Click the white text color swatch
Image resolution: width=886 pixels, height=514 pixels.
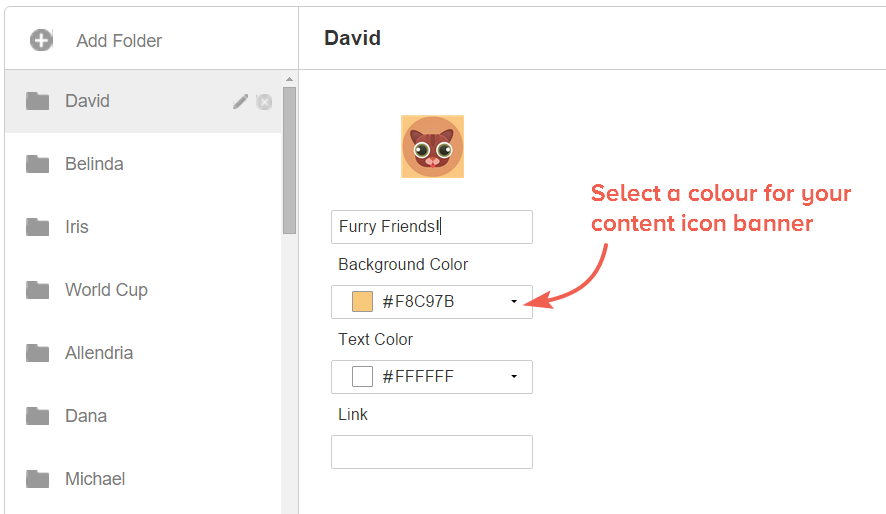(362, 377)
